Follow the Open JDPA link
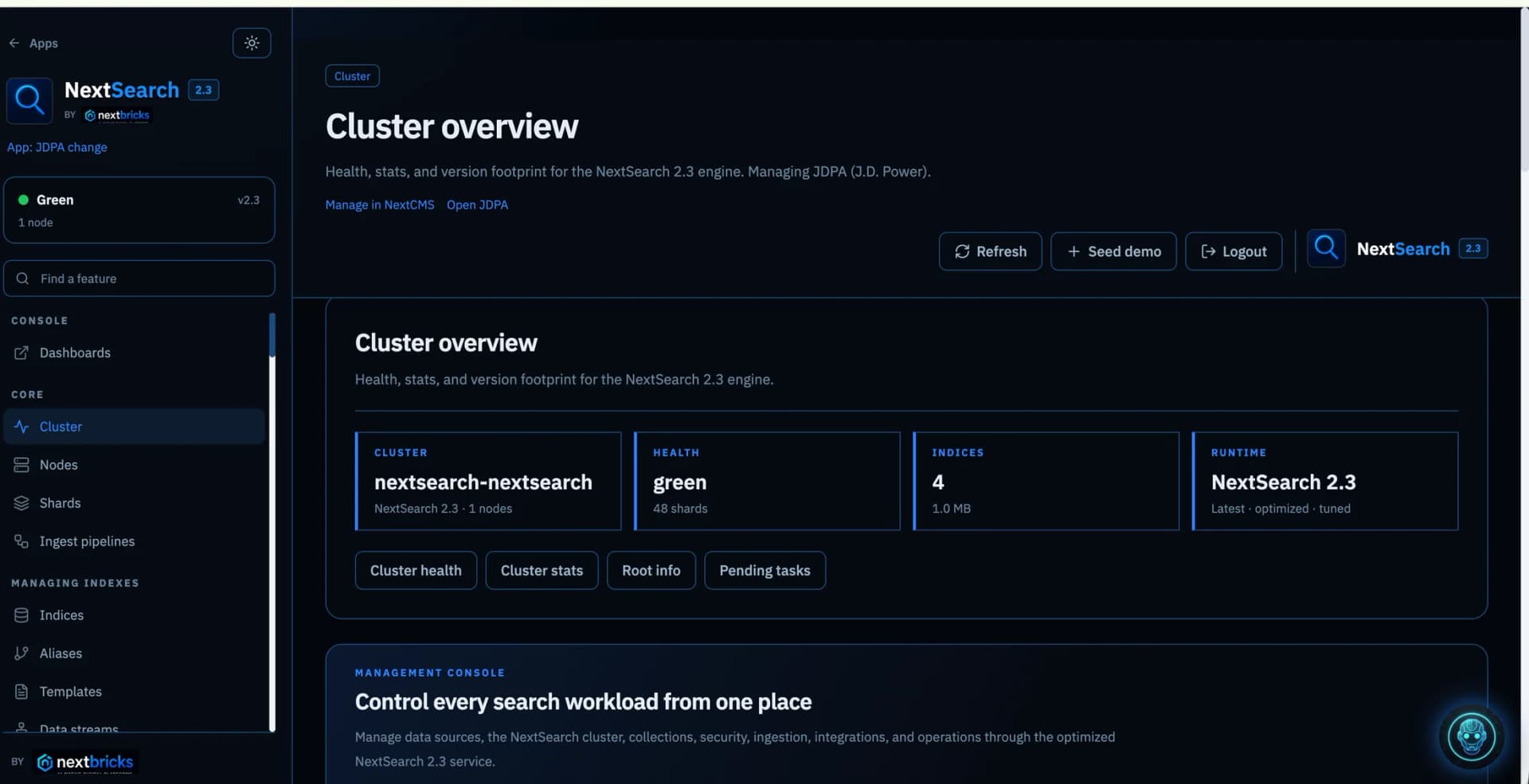 477,205
